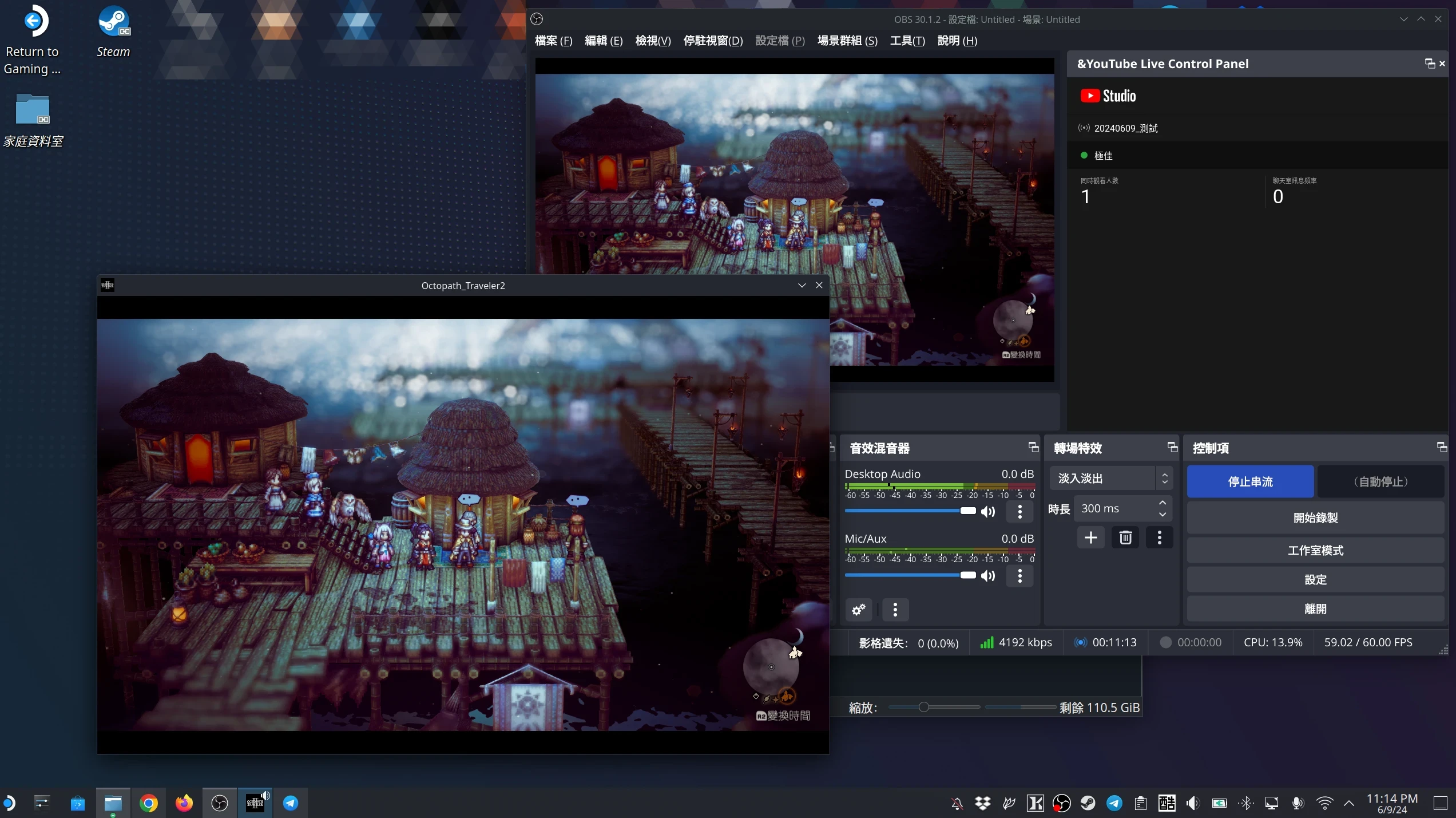This screenshot has width=1456, height=818.
Task: Open the fade transition type dropdown
Action: (x=1110, y=479)
